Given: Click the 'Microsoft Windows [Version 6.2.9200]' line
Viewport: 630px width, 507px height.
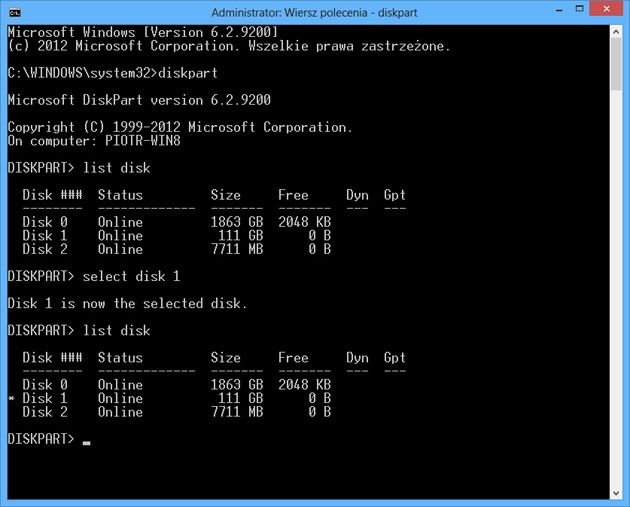Looking at the screenshot, I should pos(143,32).
